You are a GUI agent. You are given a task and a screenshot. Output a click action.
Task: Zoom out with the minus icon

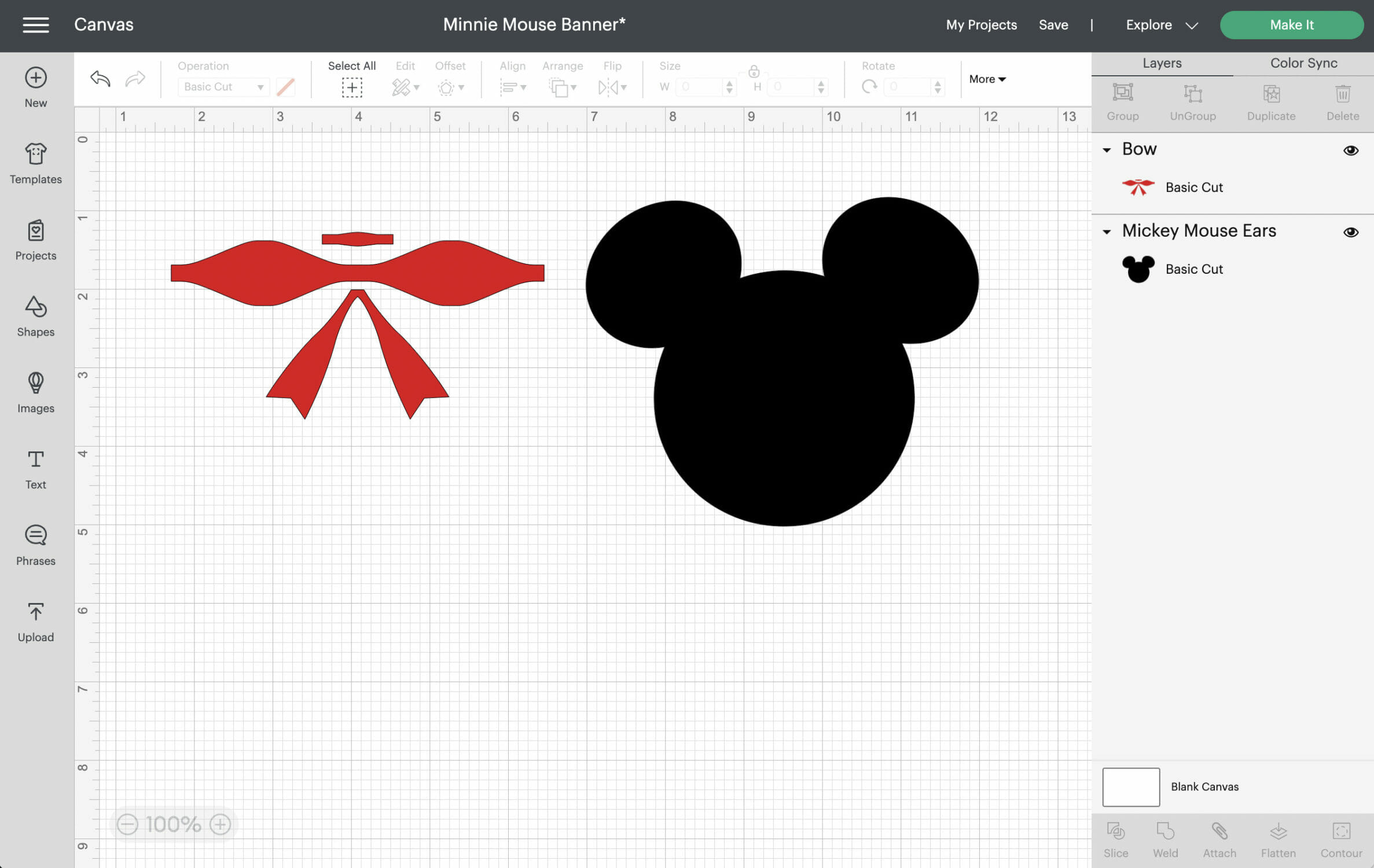(127, 824)
